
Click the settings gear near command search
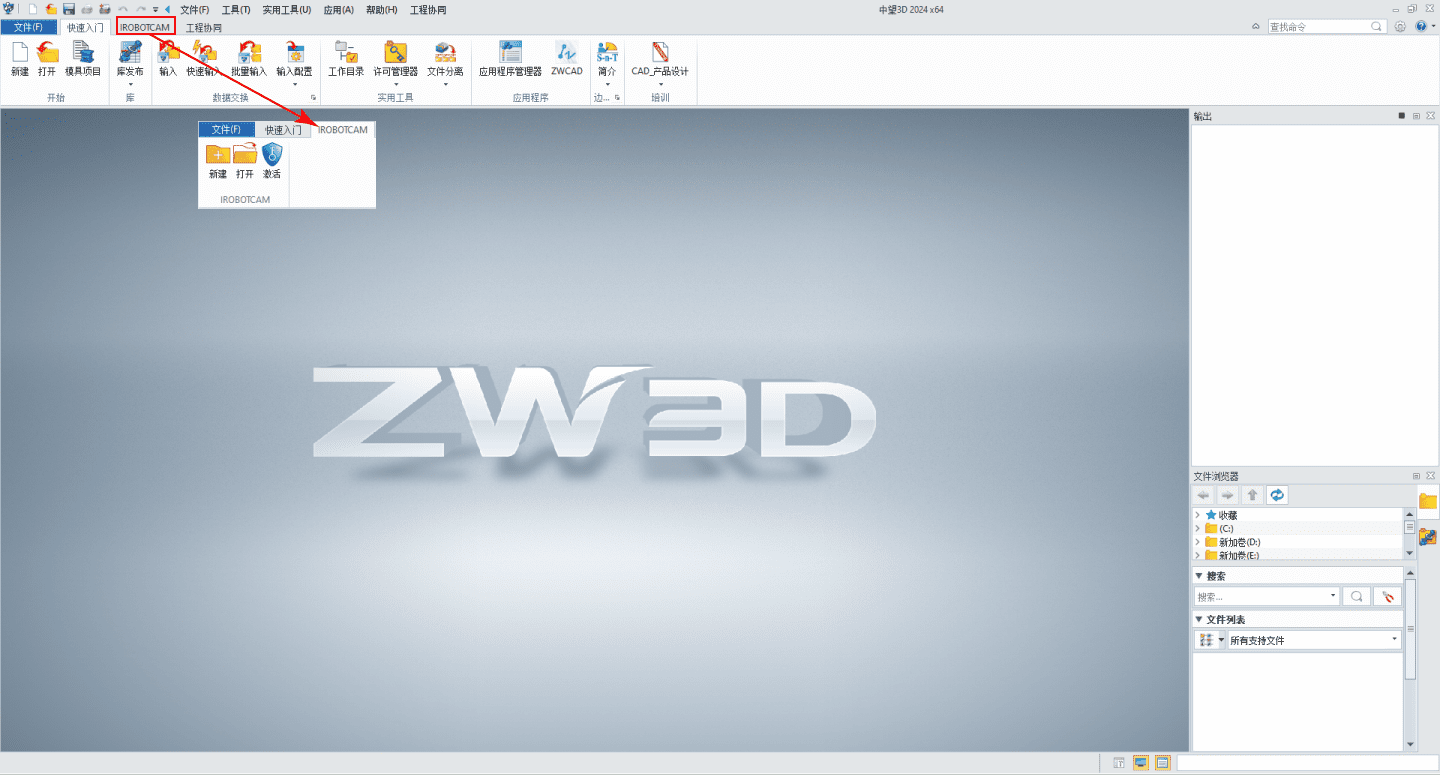(1400, 26)
